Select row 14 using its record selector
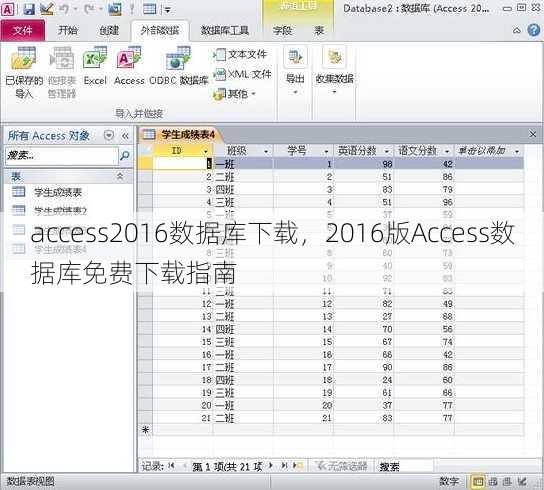Screen dimensions: 544x490 click(x=145, y=329)
